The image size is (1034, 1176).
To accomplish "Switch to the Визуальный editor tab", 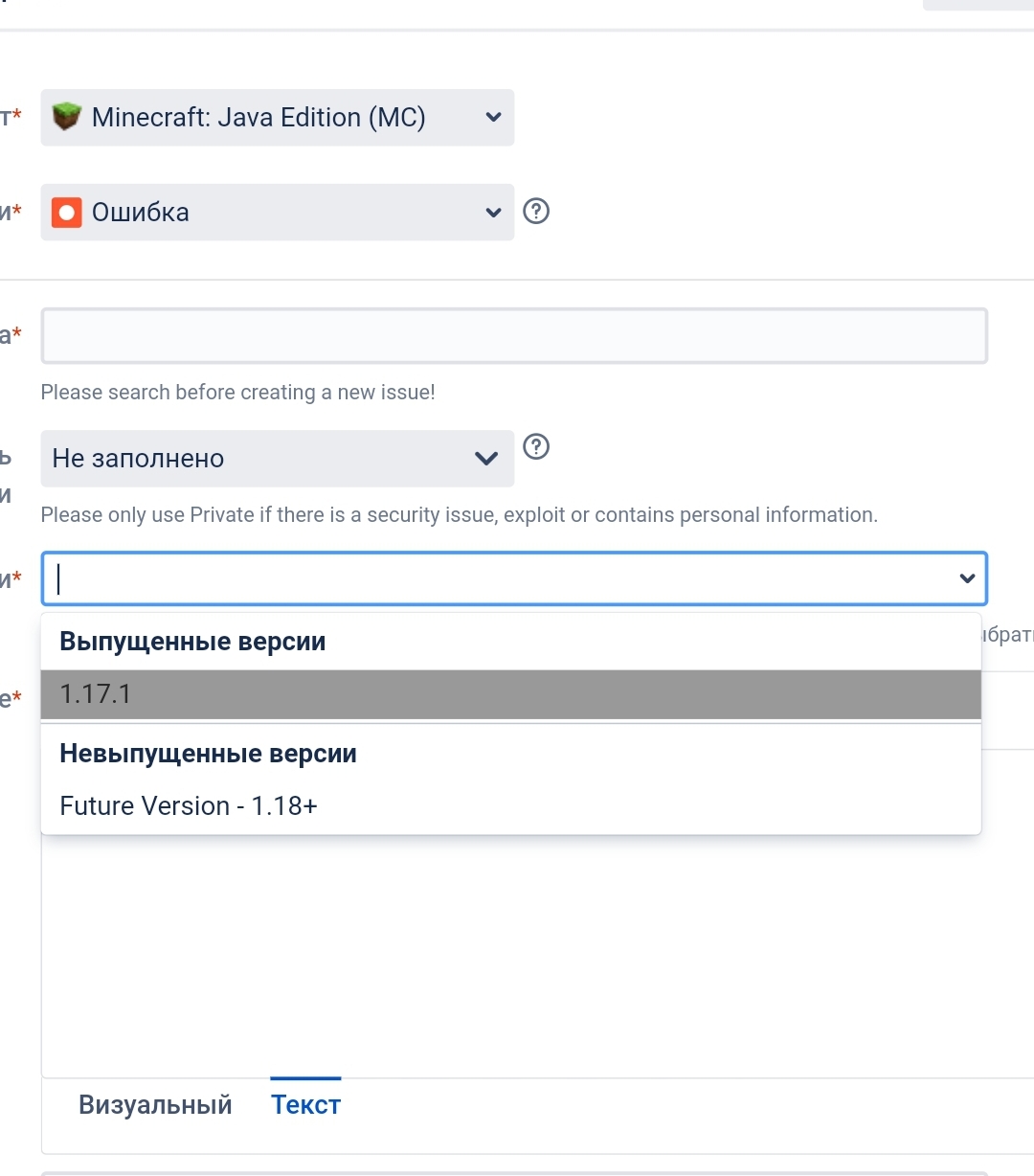I will 155,1105.
